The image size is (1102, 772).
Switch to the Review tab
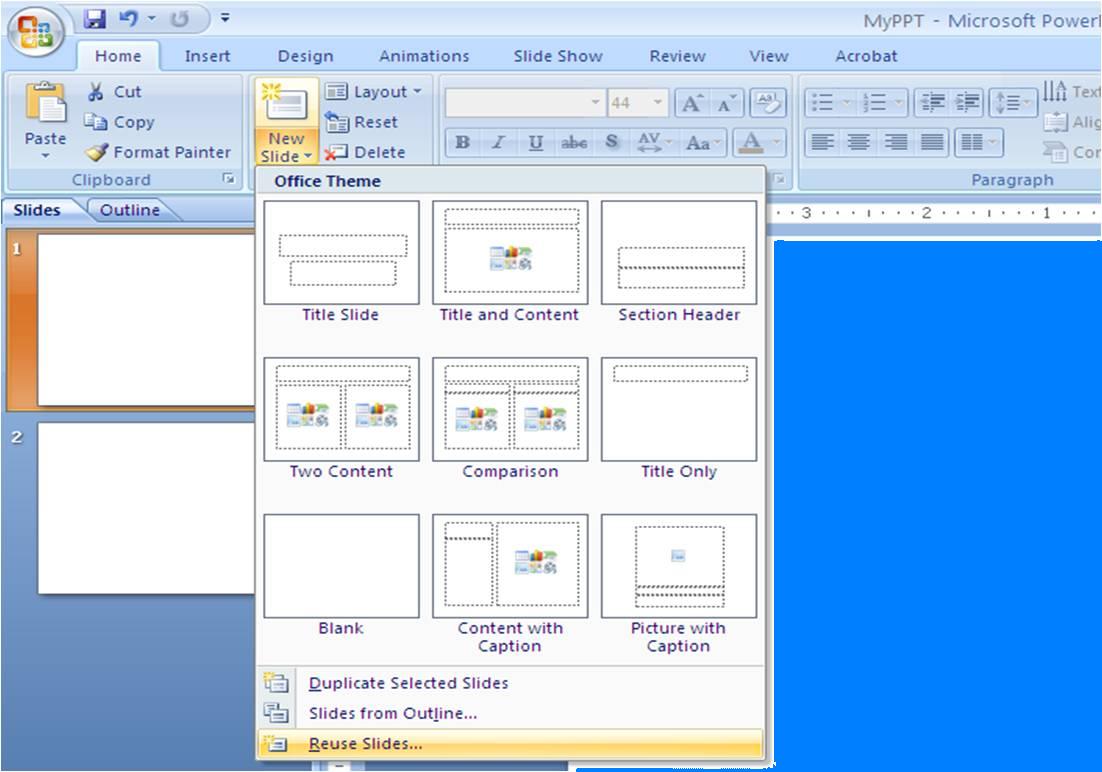click(678, 56)
